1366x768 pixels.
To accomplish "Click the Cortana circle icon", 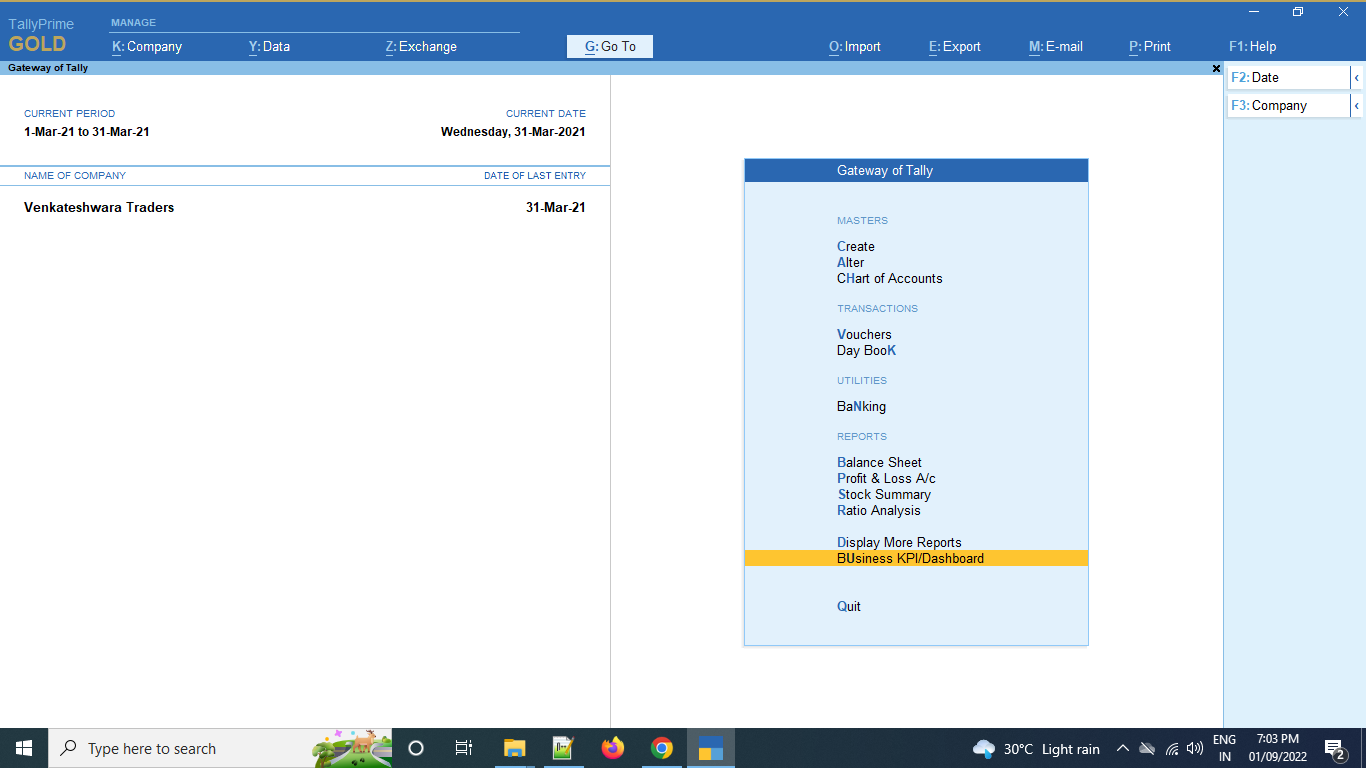I will (416, 748).
